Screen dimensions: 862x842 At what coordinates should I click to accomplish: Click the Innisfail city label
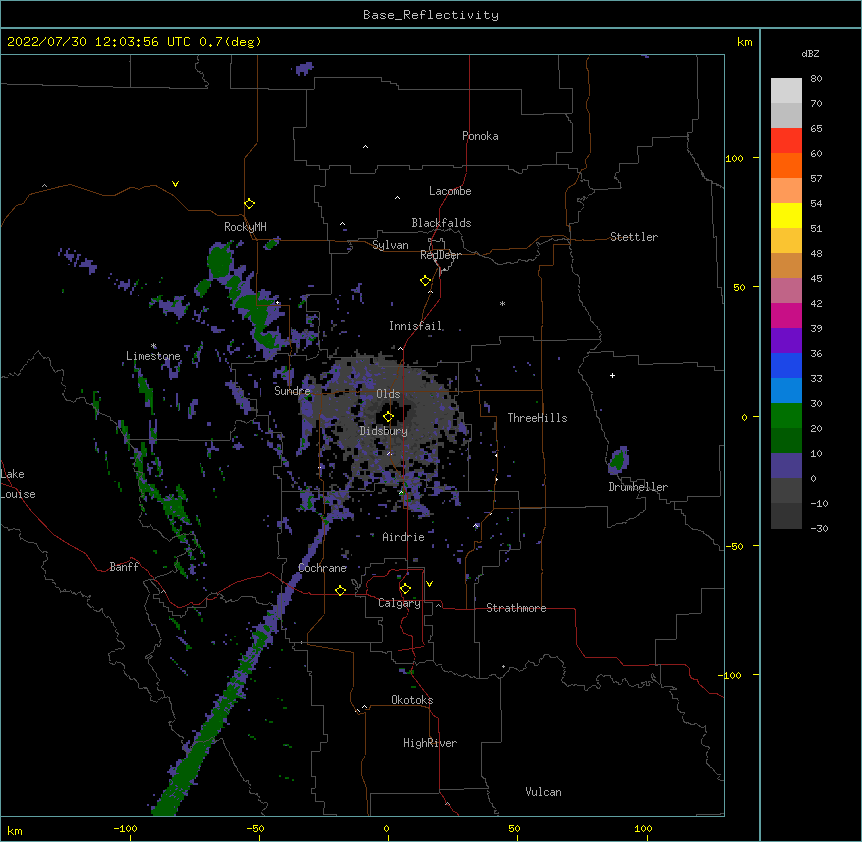416,326
